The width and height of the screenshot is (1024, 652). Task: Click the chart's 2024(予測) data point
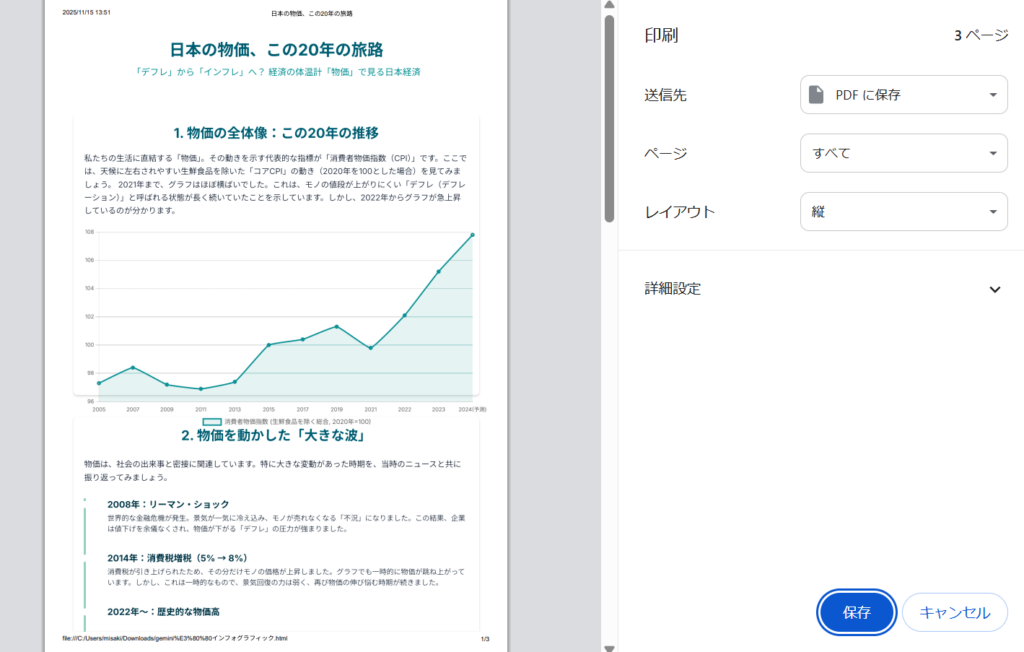coord(472,235)
